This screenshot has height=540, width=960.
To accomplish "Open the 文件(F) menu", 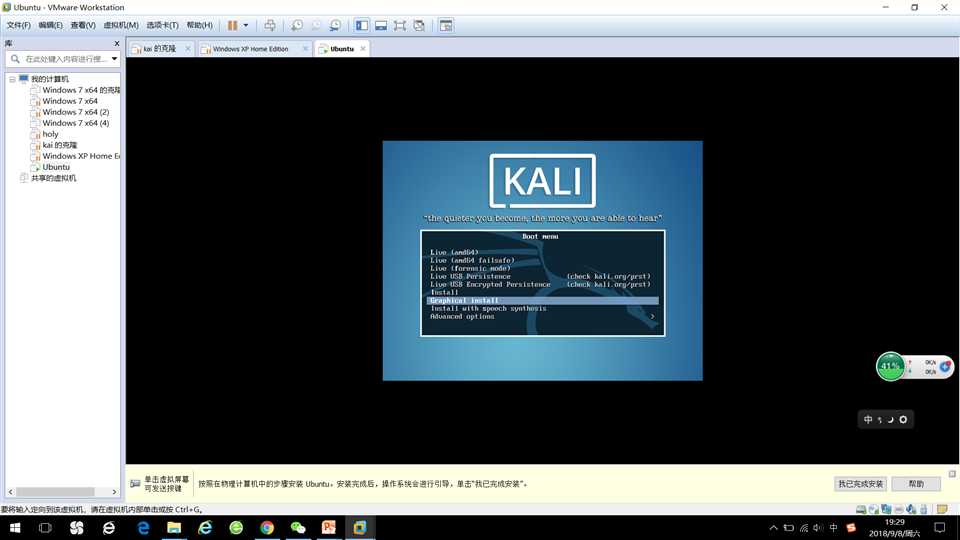I will [18, 25].
